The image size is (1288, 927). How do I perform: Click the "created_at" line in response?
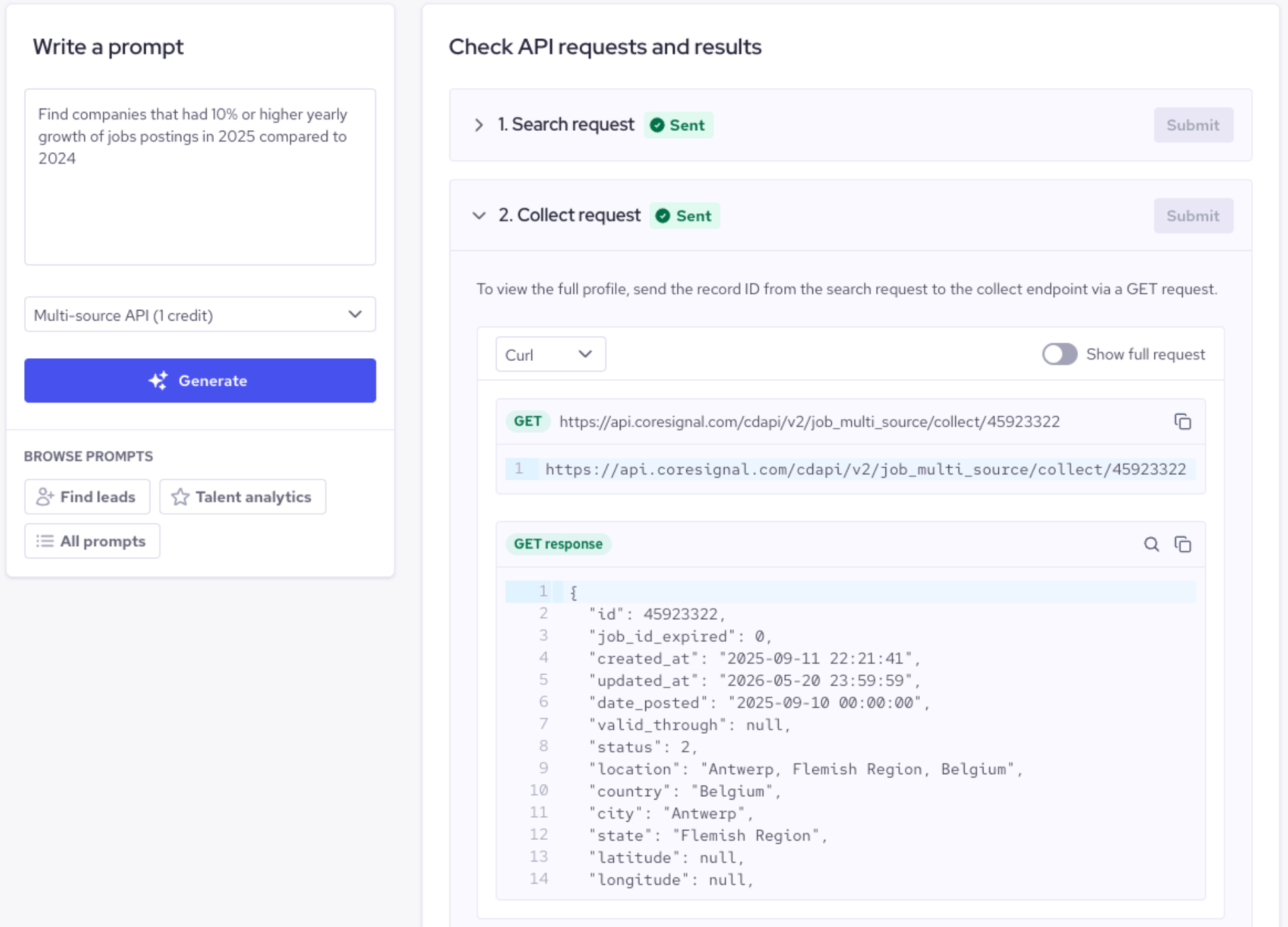754,658
